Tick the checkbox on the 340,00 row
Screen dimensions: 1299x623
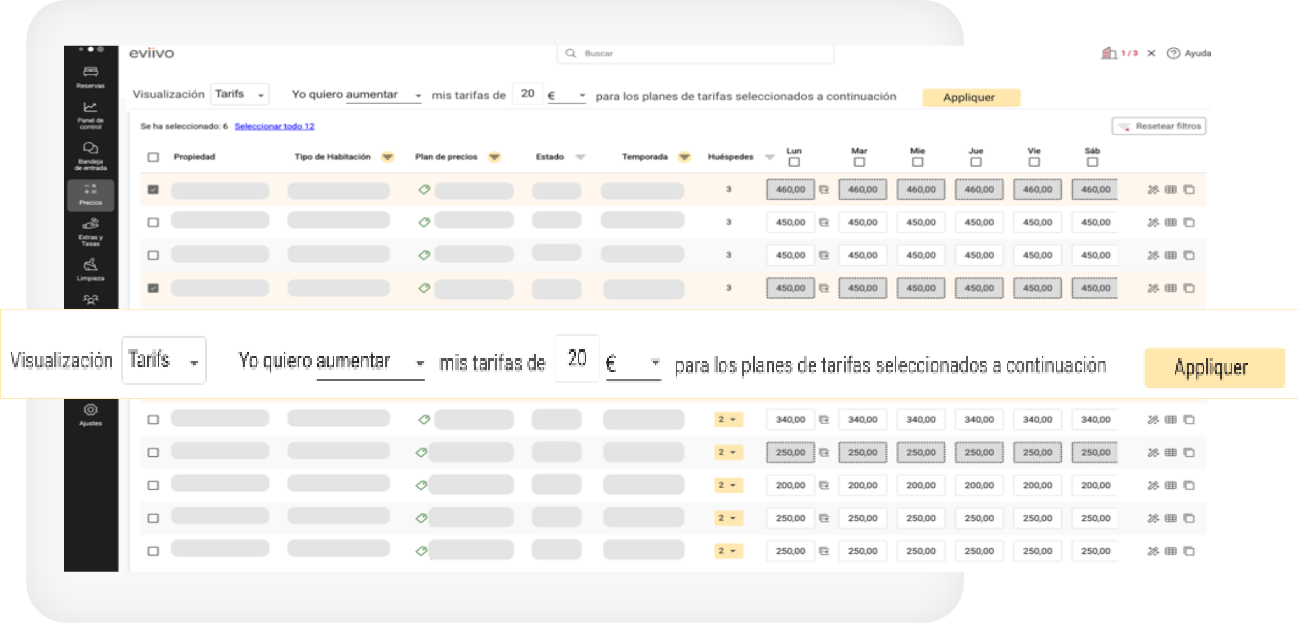click(153, 420)
